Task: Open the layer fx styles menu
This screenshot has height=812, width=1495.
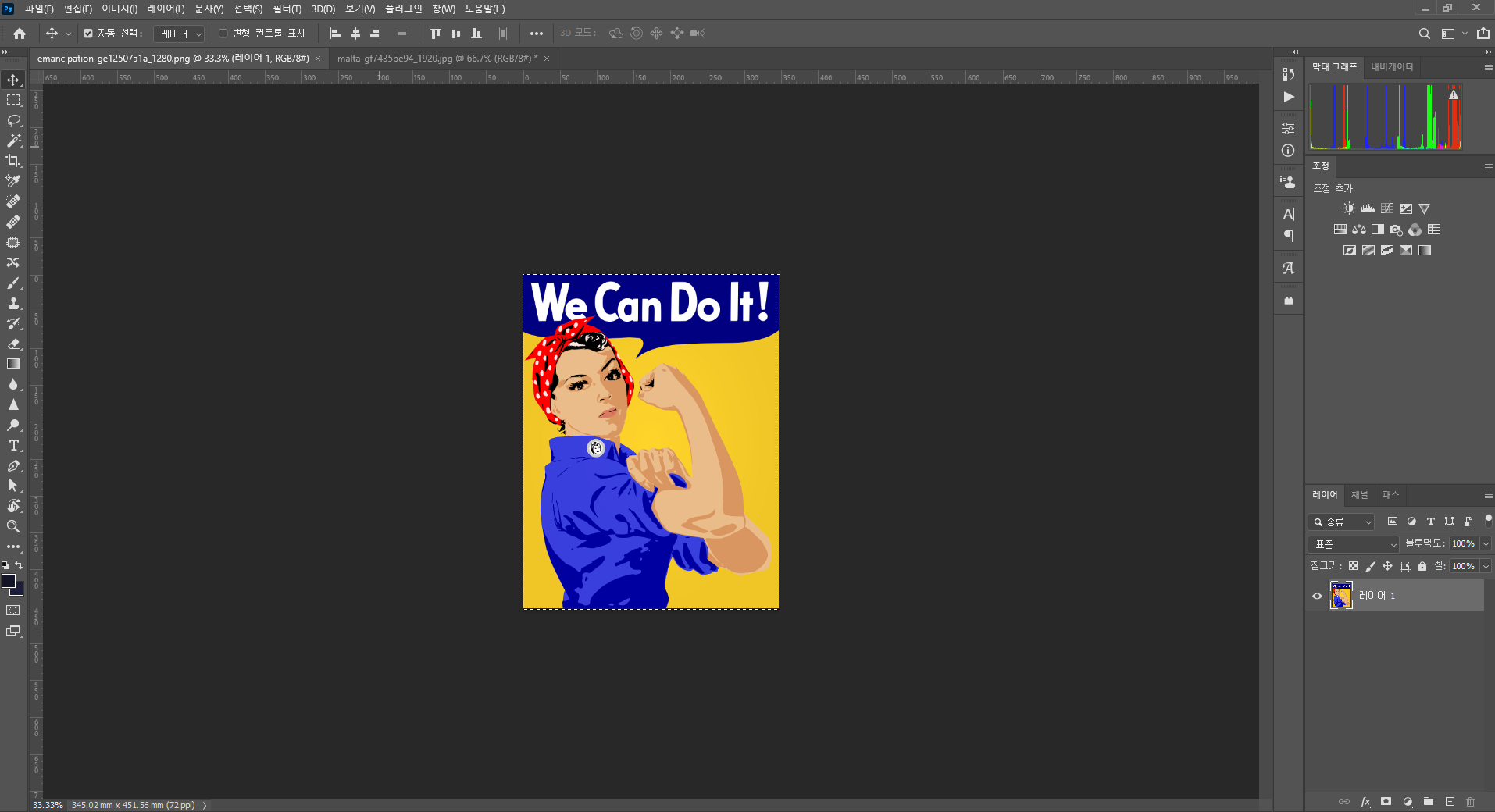Action: [x=1365, y=802]
